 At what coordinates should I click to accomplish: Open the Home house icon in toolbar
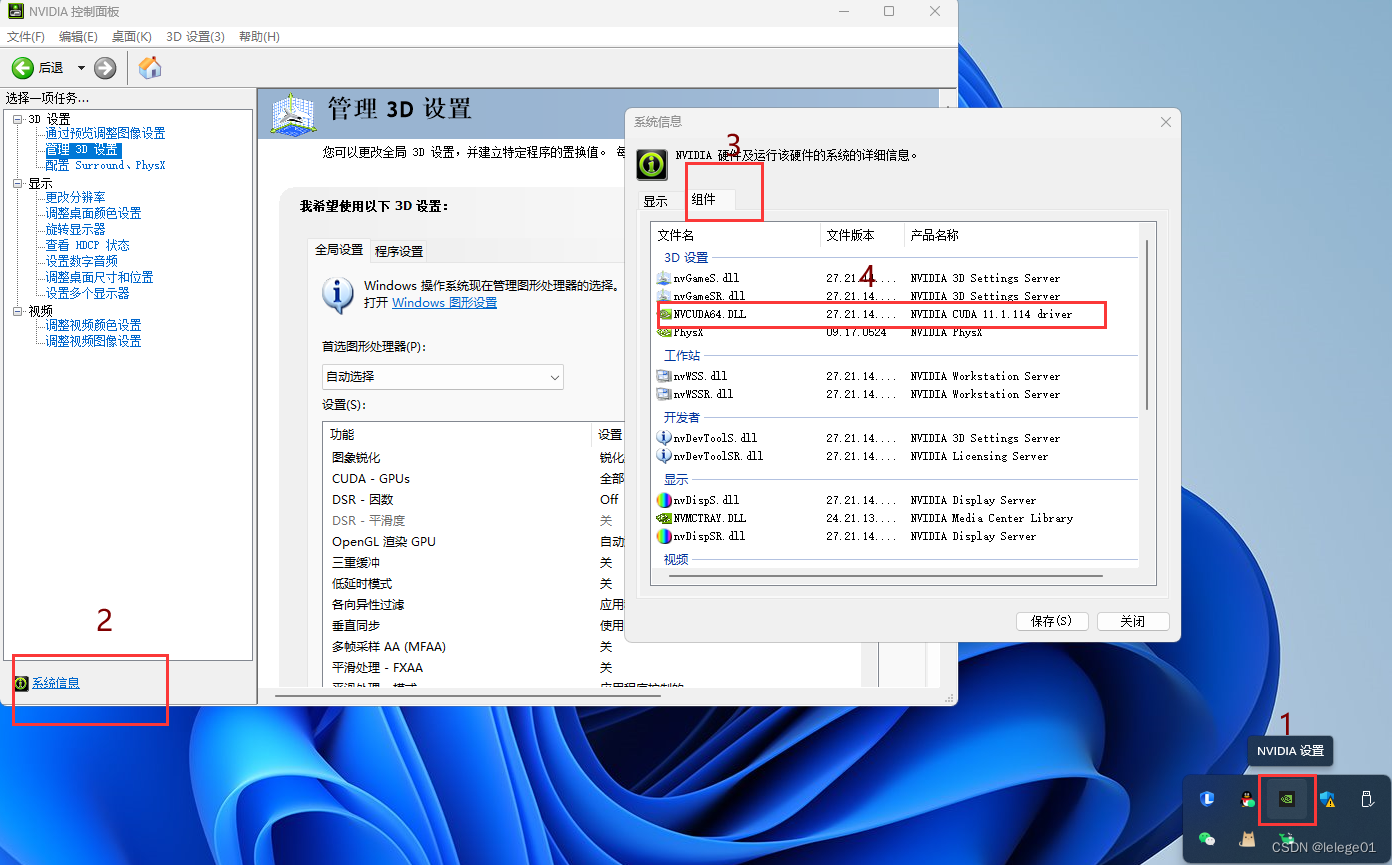tap(150, 68)
